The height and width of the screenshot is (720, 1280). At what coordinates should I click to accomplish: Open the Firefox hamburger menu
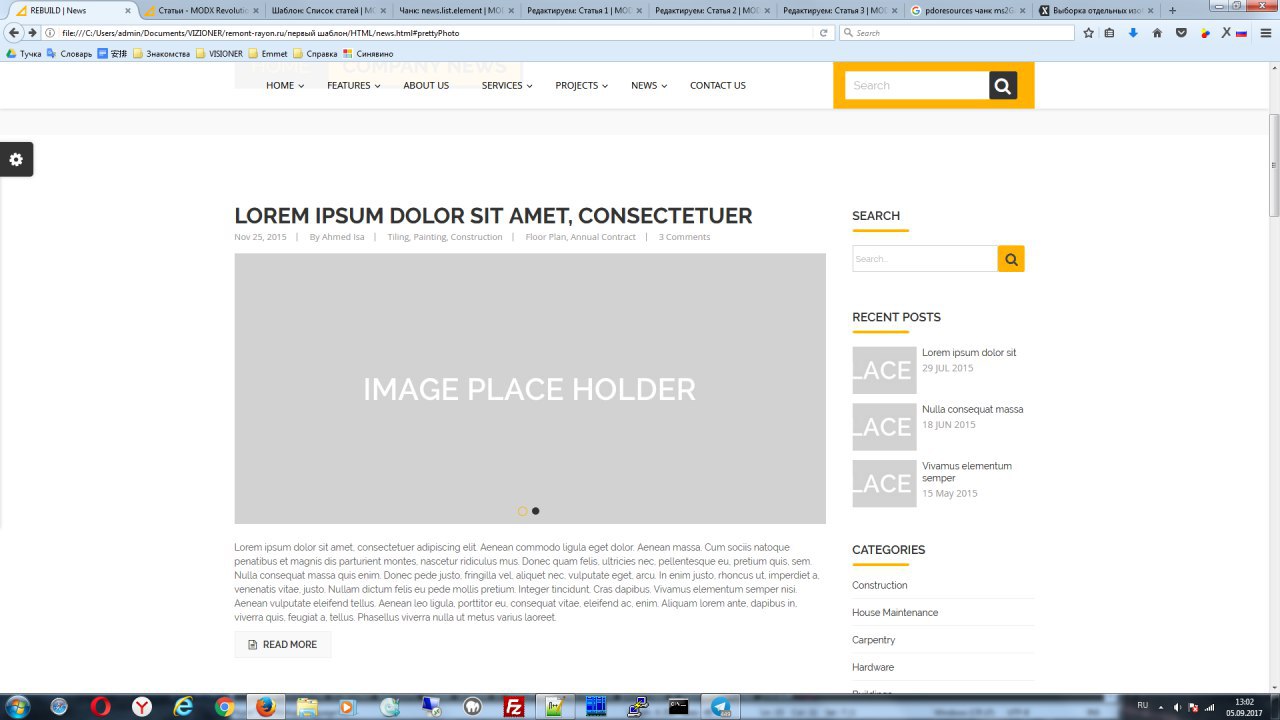click(x=1265, y=33)
